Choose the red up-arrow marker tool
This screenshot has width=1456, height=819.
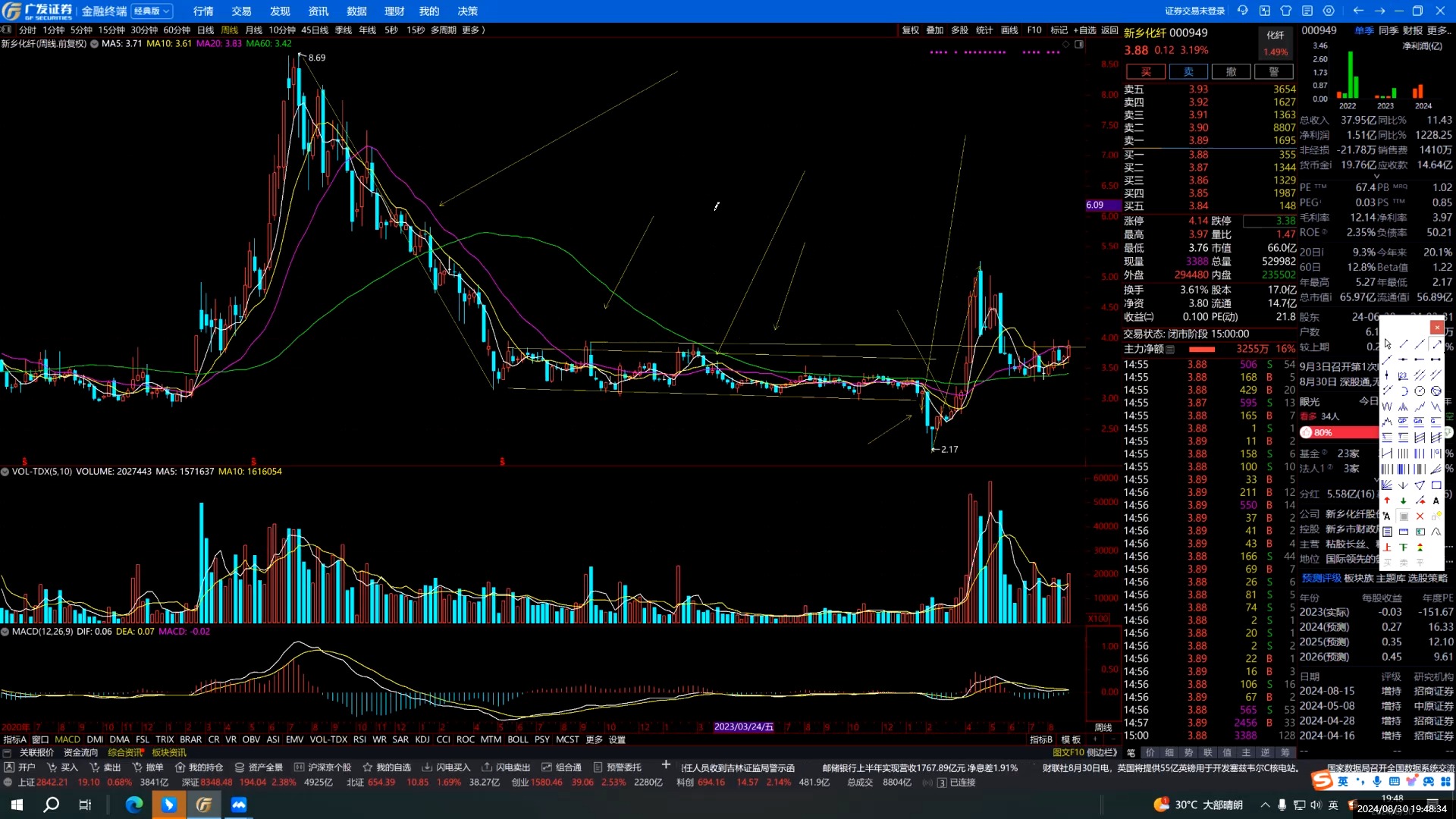[1387, 500]
